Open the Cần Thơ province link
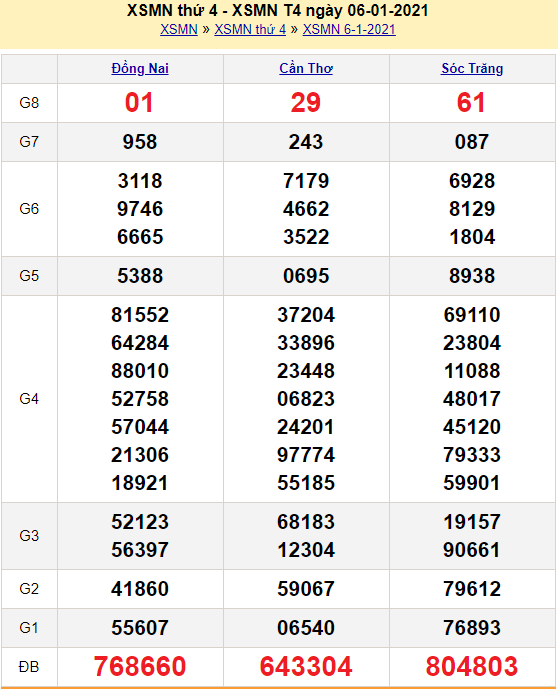 [x=306, y=69]
